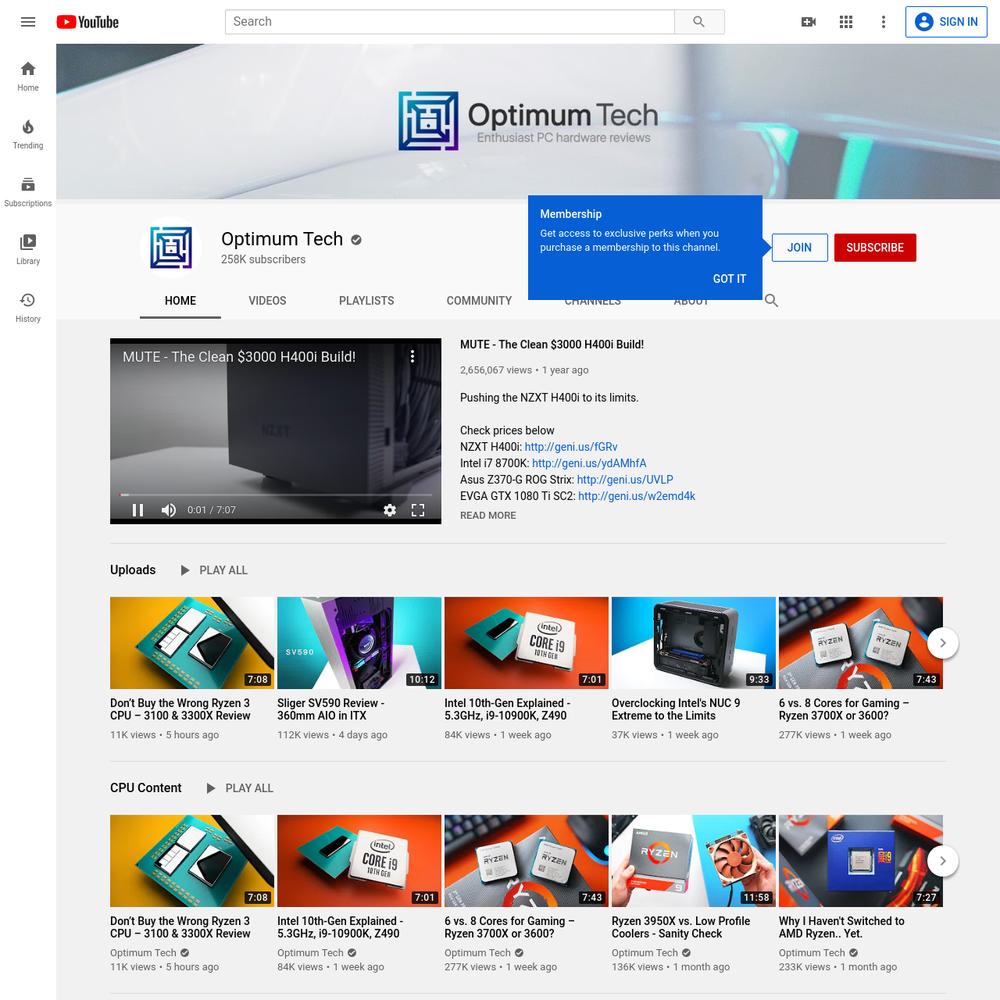
Task: Open the create video camera icon
Action: click(x=808, y=22)
